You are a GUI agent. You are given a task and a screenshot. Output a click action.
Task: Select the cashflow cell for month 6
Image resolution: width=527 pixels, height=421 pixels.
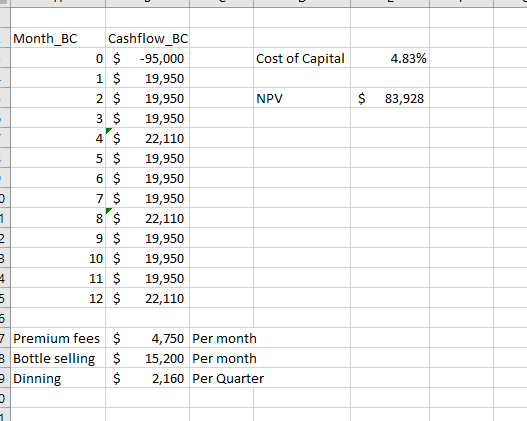point(148,178)
